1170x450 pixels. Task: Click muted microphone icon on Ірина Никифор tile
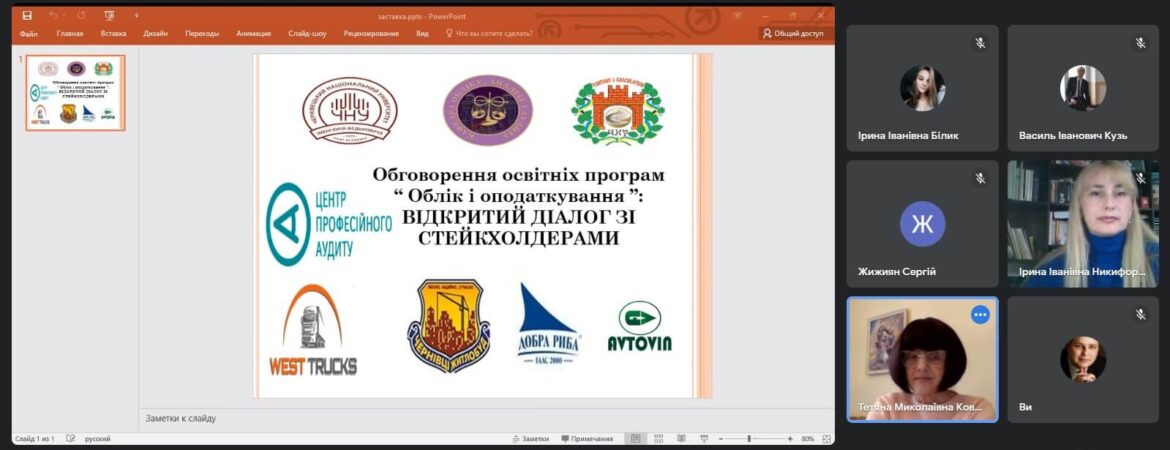(1141, 178)
